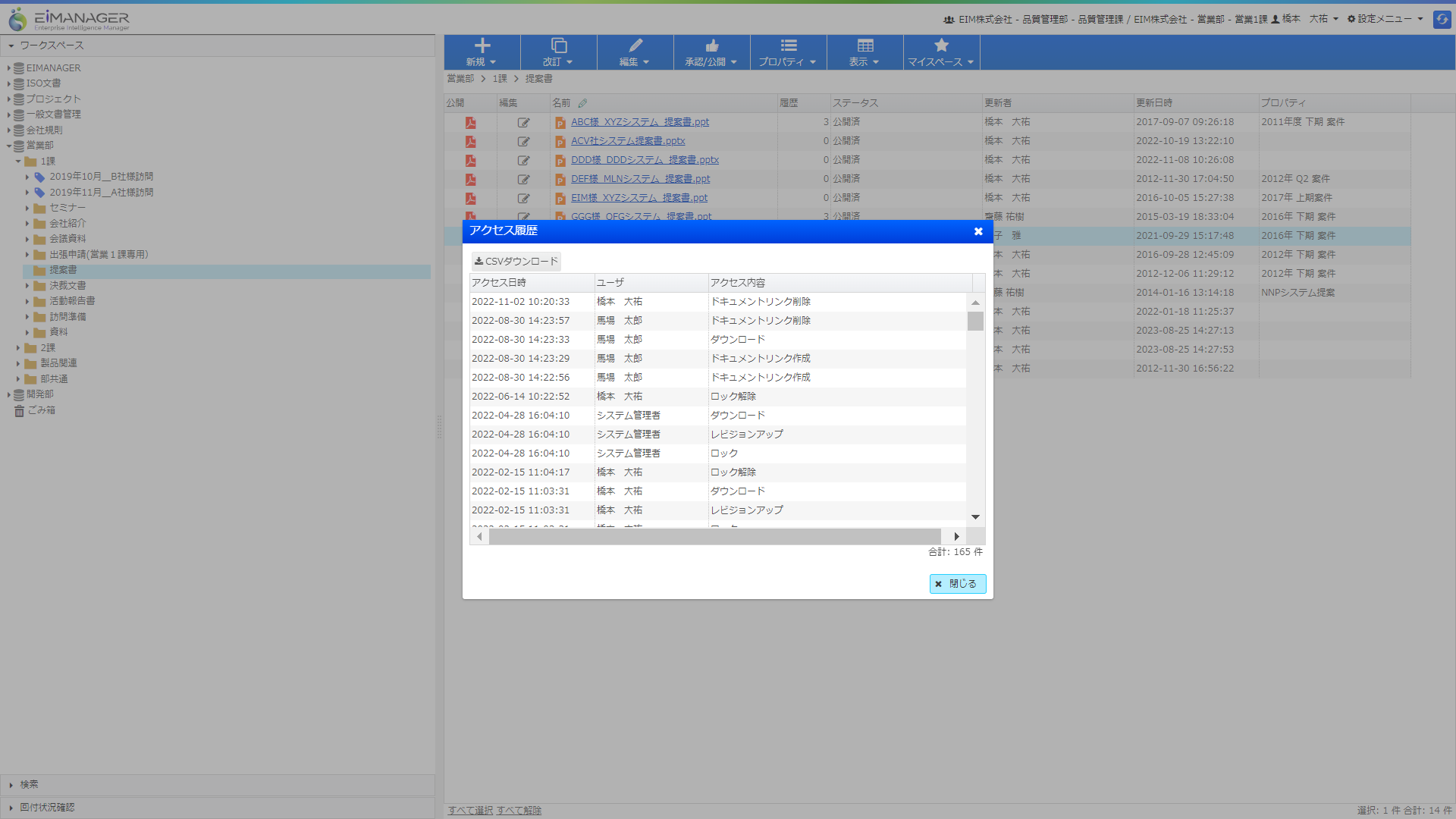Expand the 開発部 tree node
The width and height of the screenshot is (1456, 819).
8,394
